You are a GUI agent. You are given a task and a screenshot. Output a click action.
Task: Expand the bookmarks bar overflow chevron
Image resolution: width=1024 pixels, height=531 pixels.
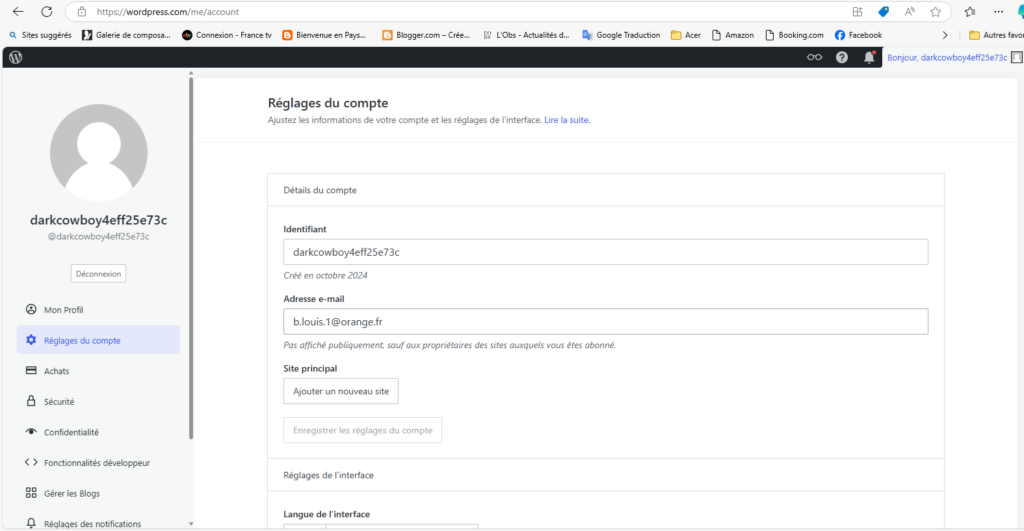point(944,35)
